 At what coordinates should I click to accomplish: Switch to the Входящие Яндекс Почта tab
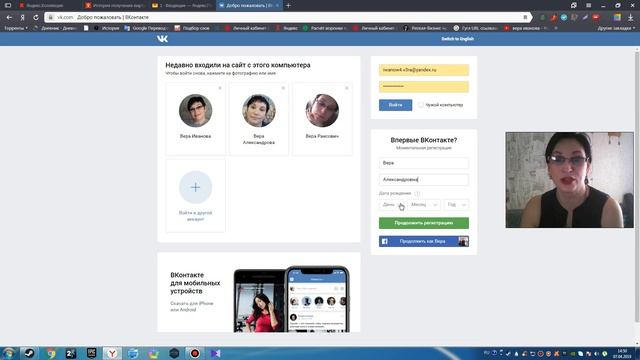click(181, 6)
